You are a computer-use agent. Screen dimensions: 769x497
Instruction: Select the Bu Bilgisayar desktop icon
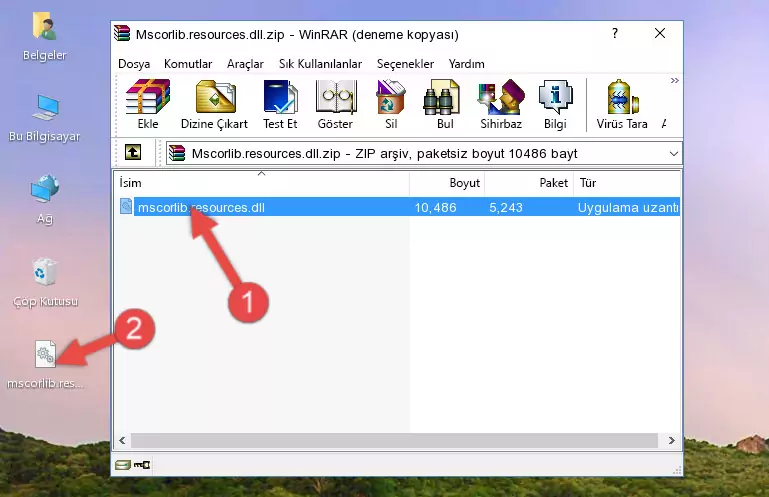coord(45,118)
